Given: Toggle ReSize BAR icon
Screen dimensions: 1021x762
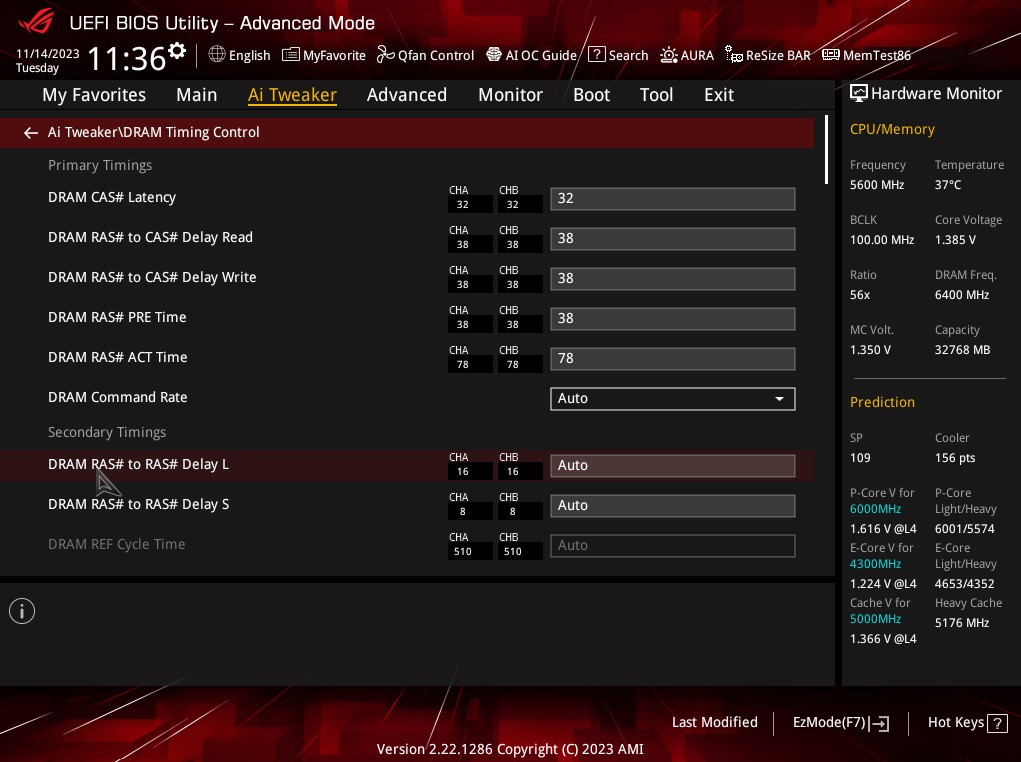Looking at the screenshot, I should [734, 55].
